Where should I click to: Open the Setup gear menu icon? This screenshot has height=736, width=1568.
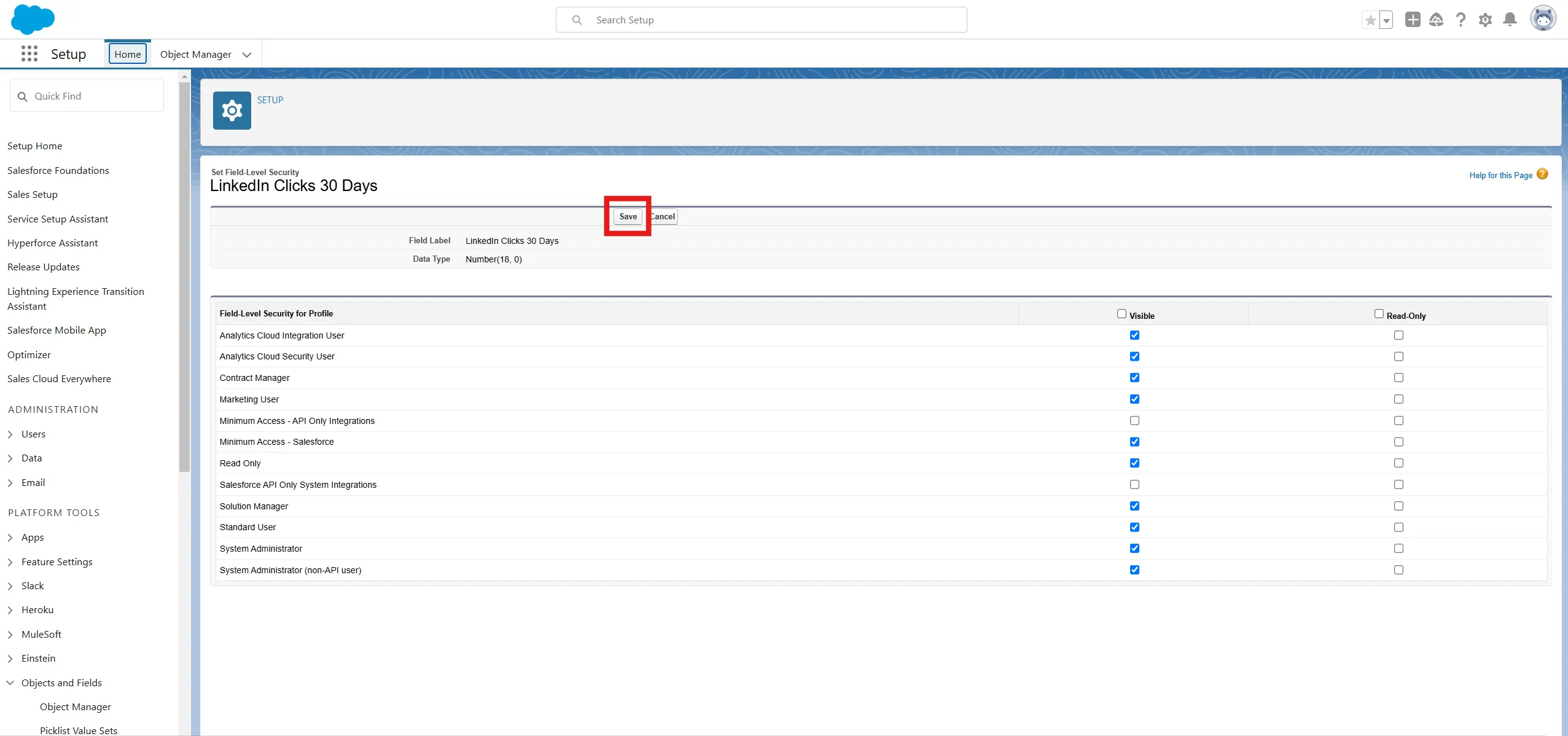point(1485,20)
